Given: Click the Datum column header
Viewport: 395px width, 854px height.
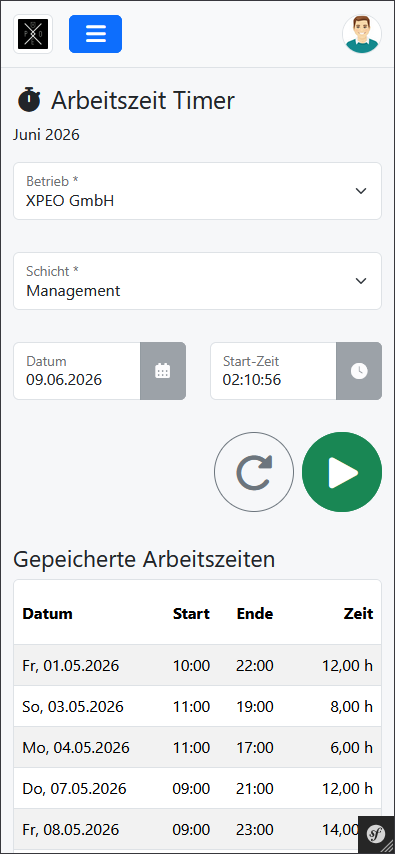Looking at the screenshot, I should click(x=47, y=614).
